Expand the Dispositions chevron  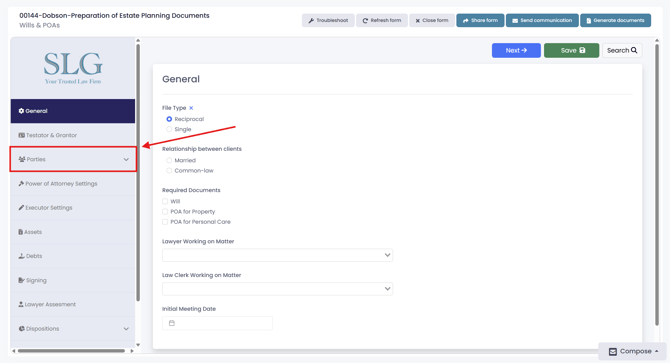(x=126, y=329)
